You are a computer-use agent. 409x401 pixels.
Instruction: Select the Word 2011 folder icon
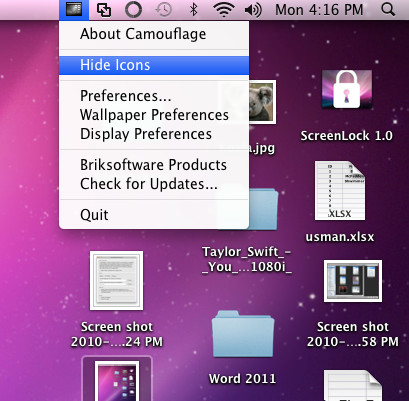243,334
